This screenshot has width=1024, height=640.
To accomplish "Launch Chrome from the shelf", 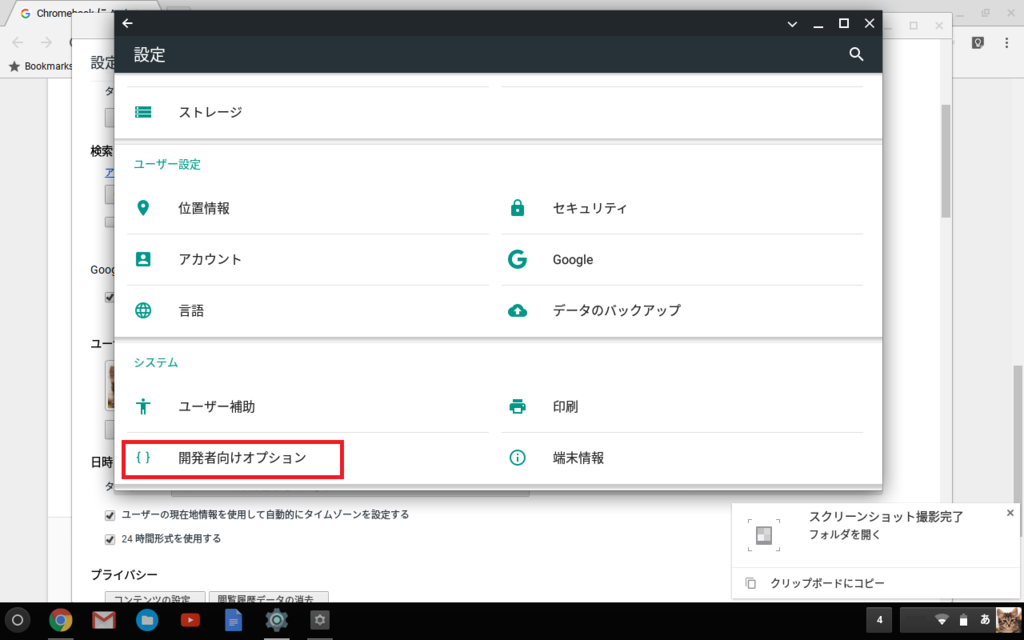I will click(61, 620).
